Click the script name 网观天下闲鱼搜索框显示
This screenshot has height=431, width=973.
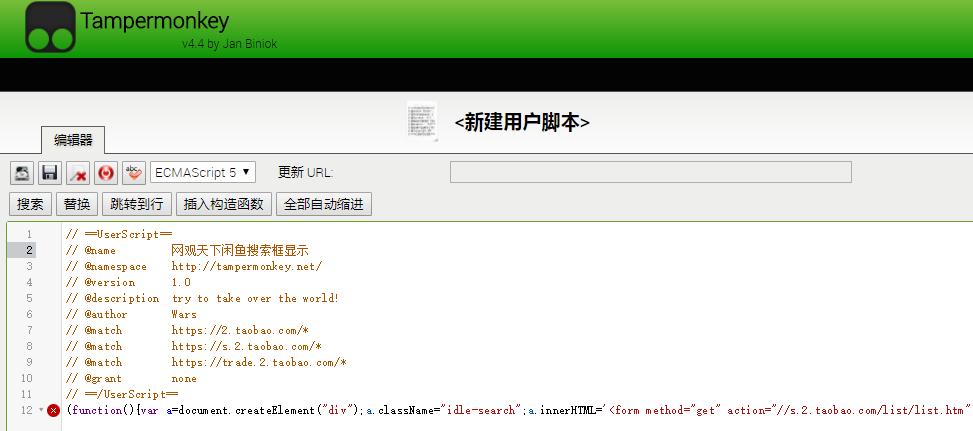point(240,251)
